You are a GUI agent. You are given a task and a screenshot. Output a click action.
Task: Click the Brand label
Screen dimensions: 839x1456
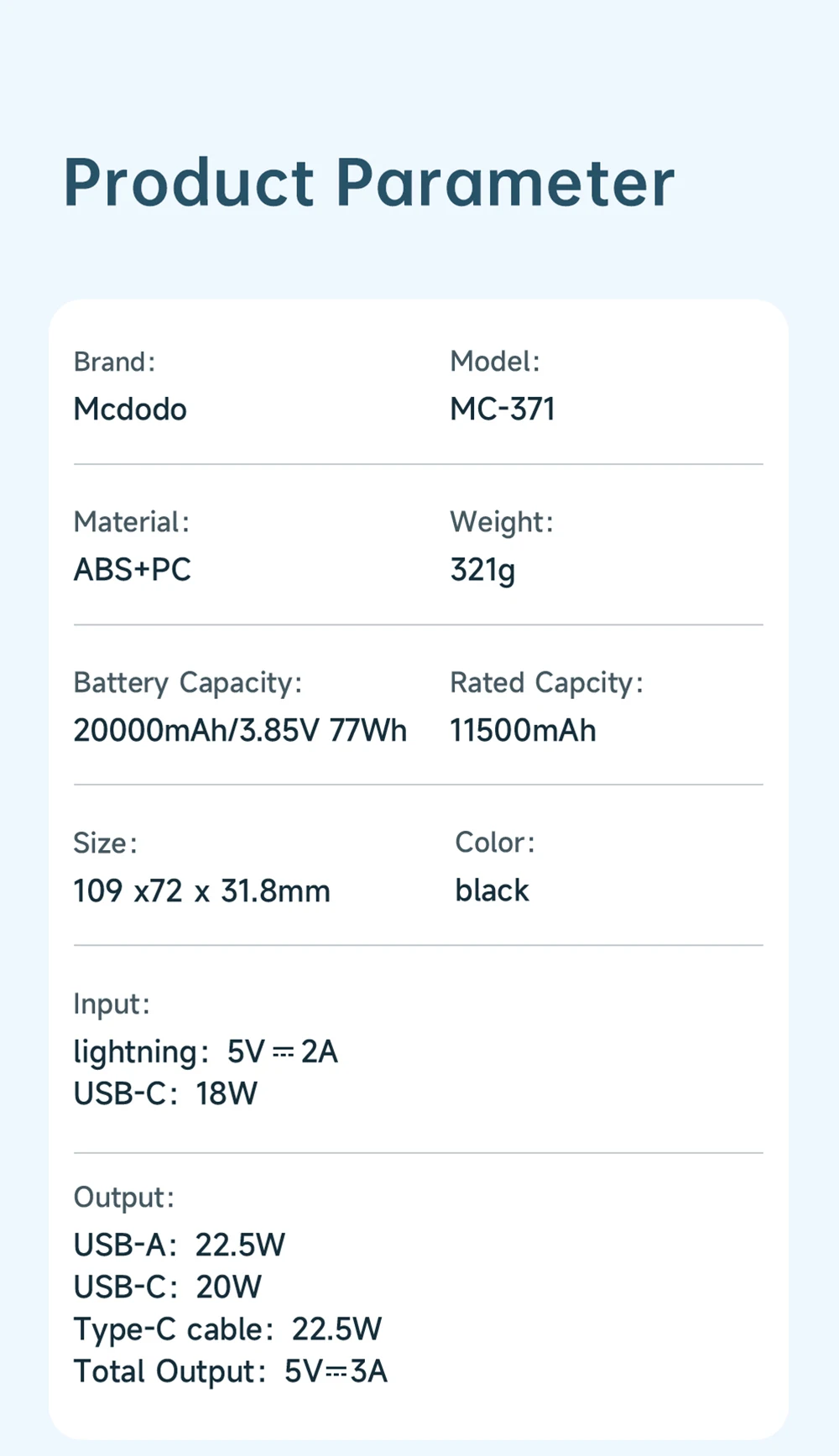(x=114, y=362)
